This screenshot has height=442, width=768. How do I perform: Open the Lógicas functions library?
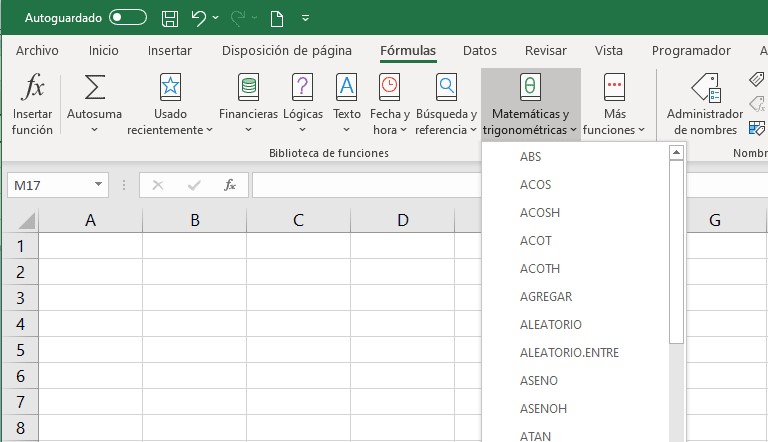(x=303, y=89)
